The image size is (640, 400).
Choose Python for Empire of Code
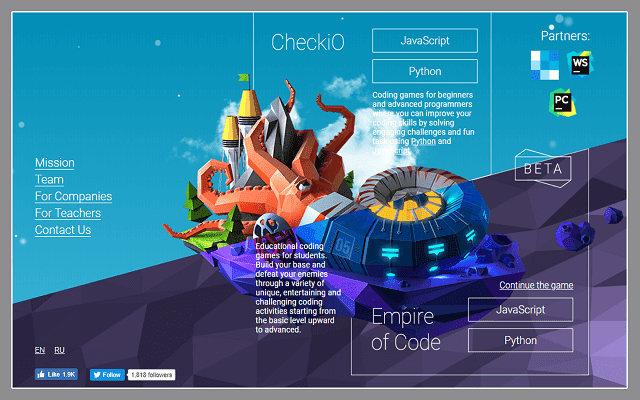(520, 340)
